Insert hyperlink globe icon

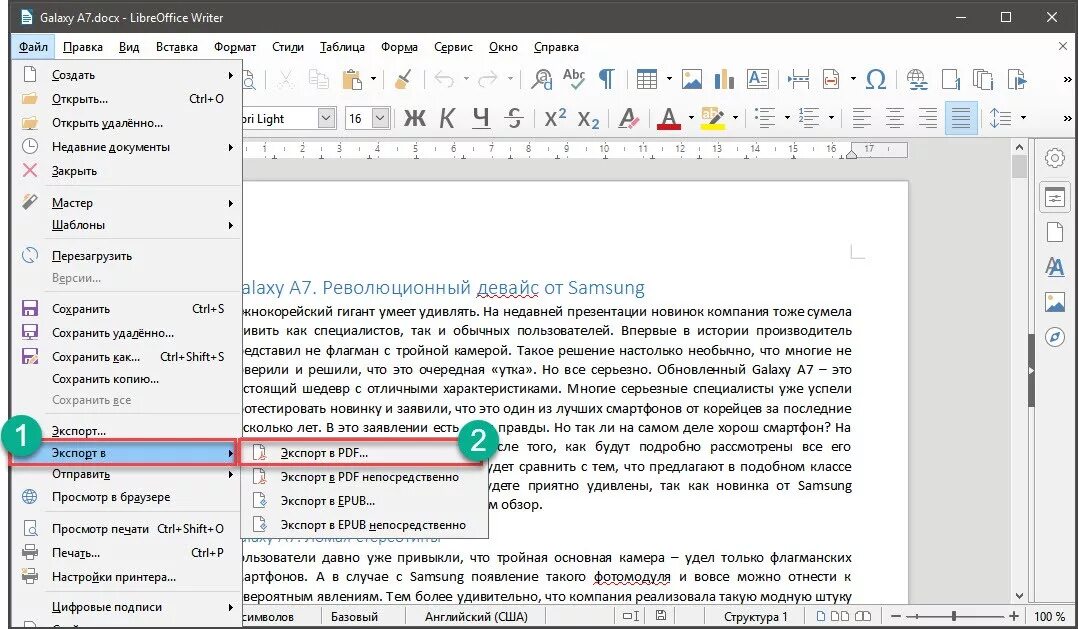[917, 79]
